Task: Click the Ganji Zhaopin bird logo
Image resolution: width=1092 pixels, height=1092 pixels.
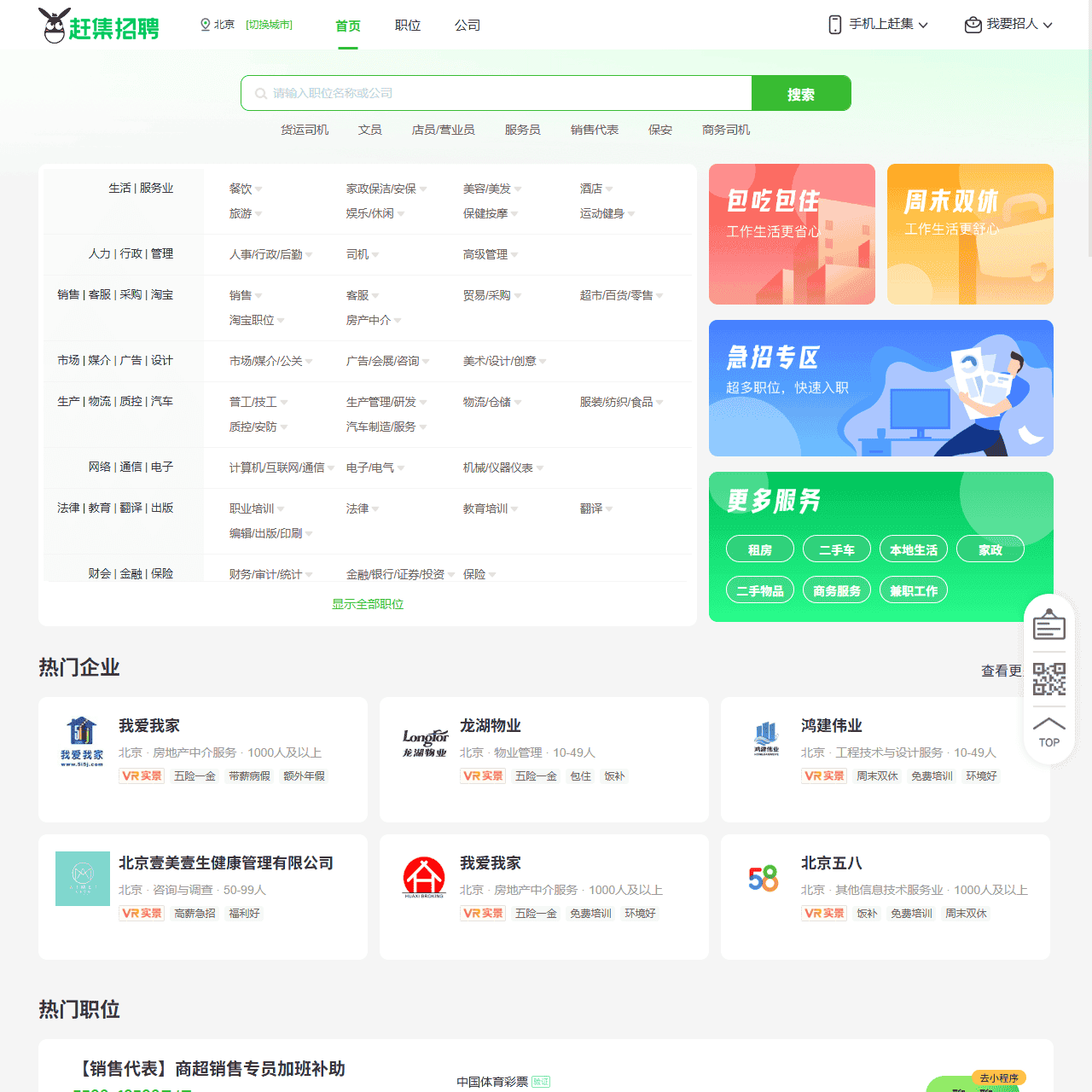Action: pos(55,24)
